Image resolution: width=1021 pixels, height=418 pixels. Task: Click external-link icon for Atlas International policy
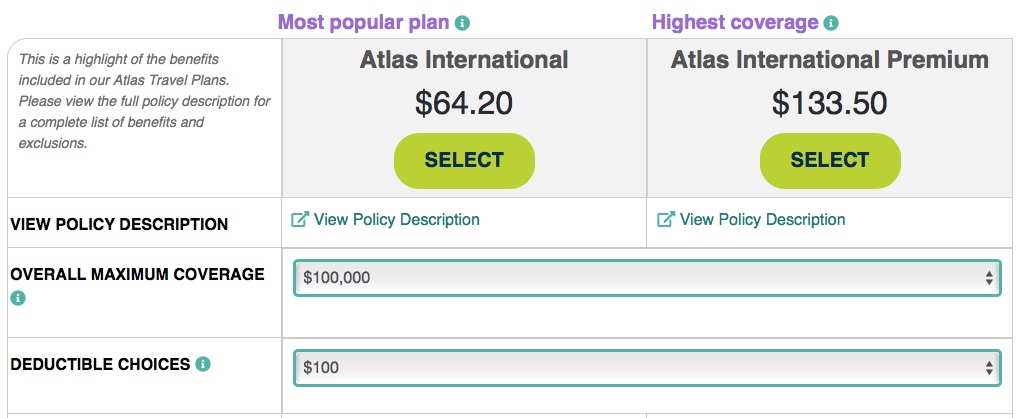point(300,219)
